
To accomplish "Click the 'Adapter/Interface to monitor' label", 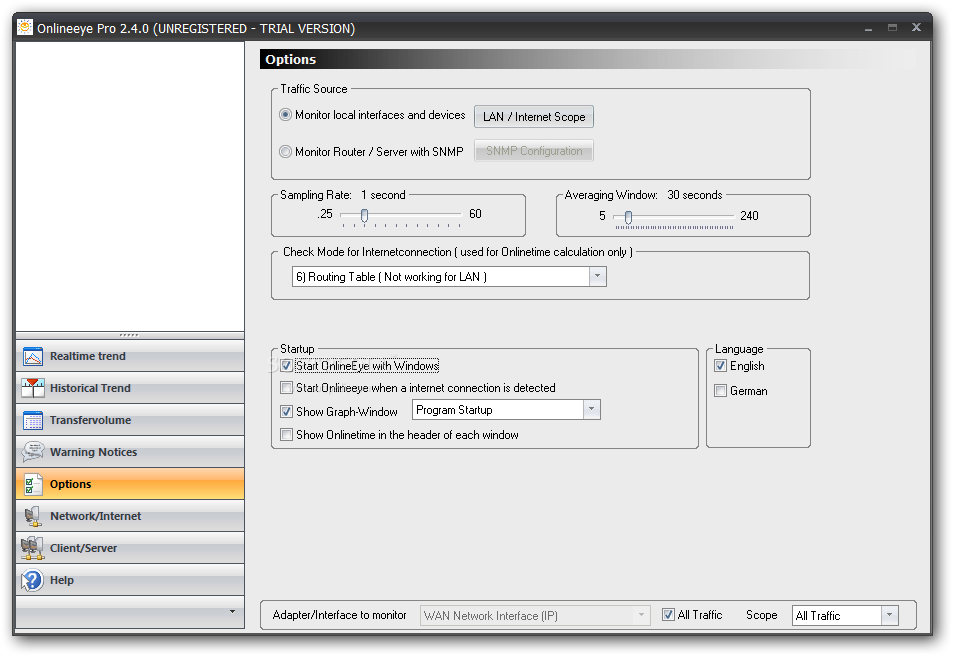I will tap(339, 615).
